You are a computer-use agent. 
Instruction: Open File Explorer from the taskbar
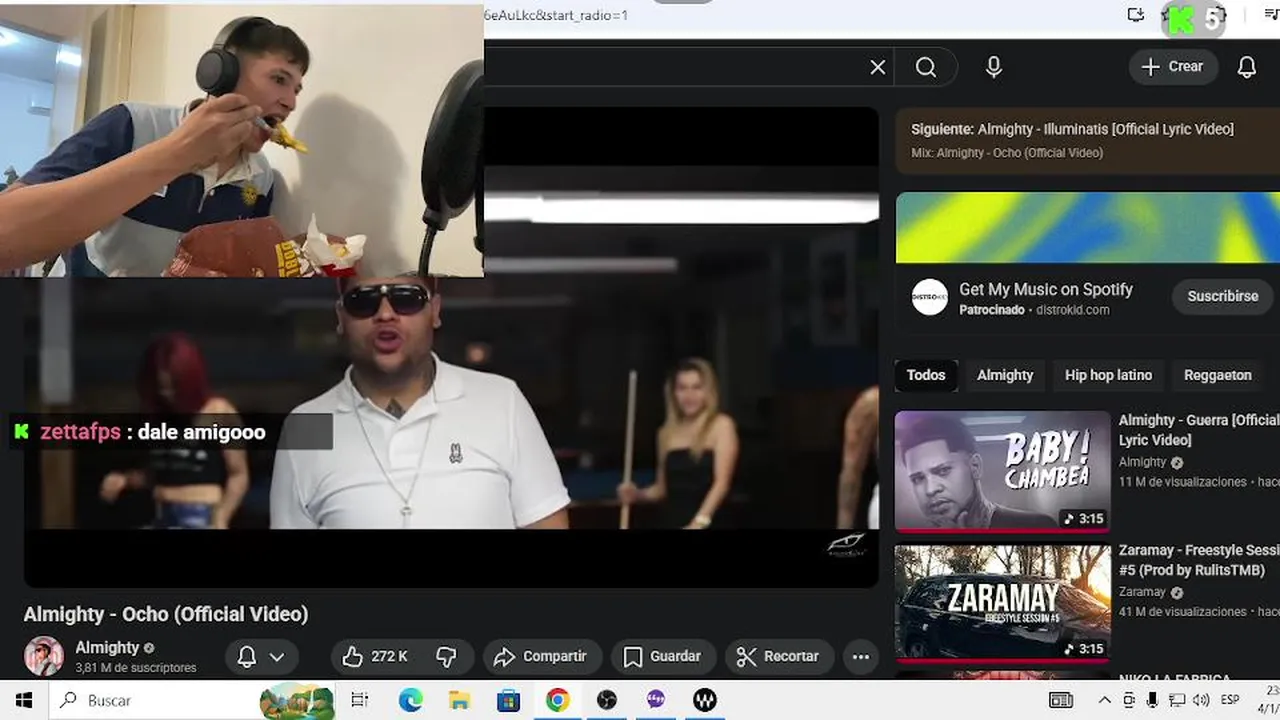459,701
